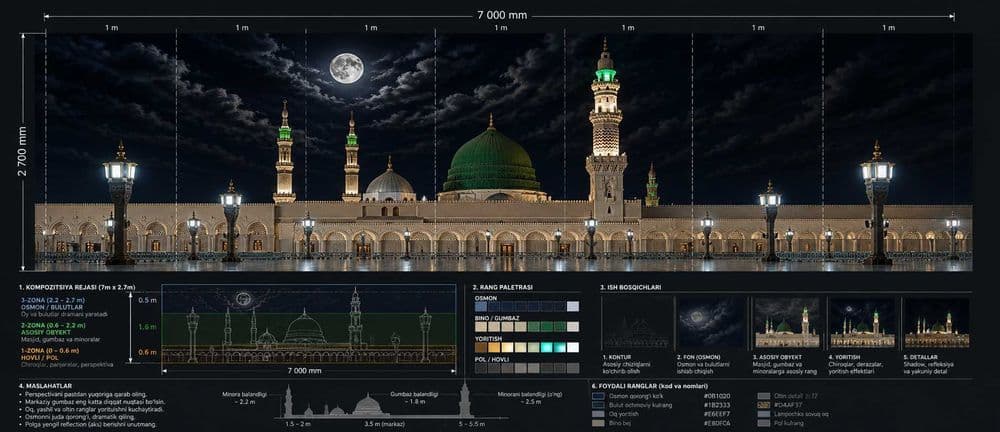Select first beige swatch in BINO / GUMBAZ row
The image size is (1000, 432).
(x=481, y=327)
